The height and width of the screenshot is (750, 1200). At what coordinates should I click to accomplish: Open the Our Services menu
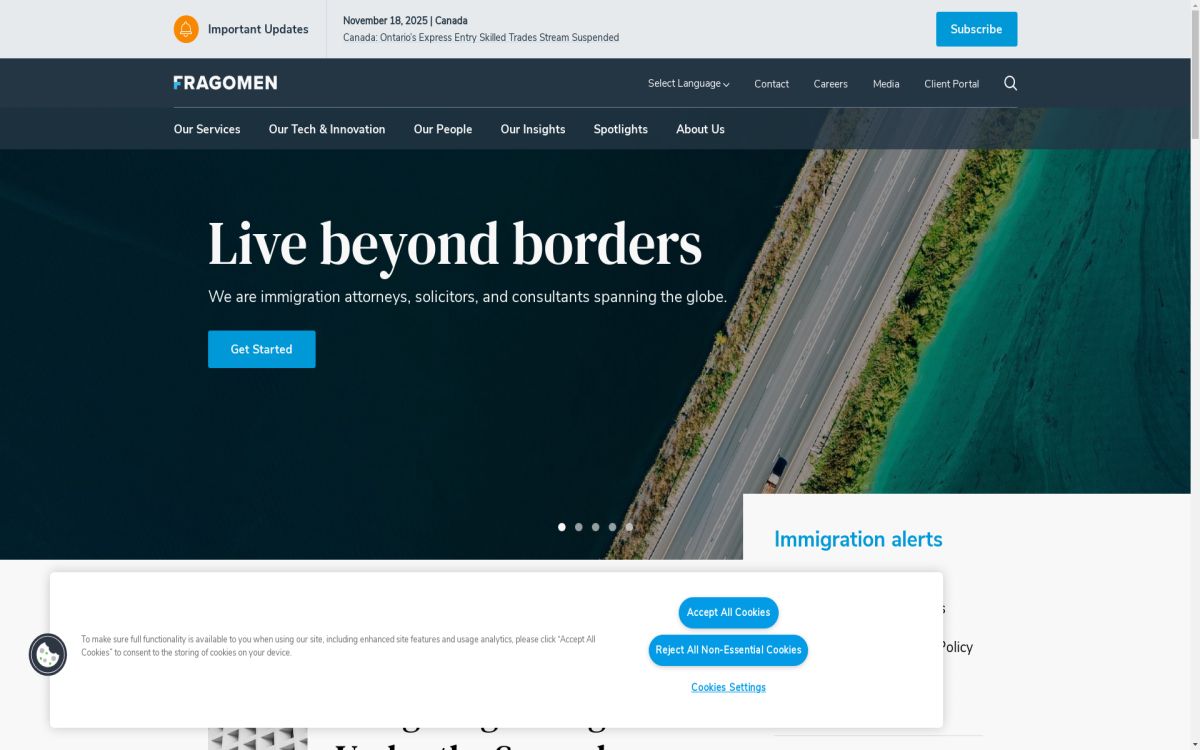pyautogui.click(x=206, y=129)
